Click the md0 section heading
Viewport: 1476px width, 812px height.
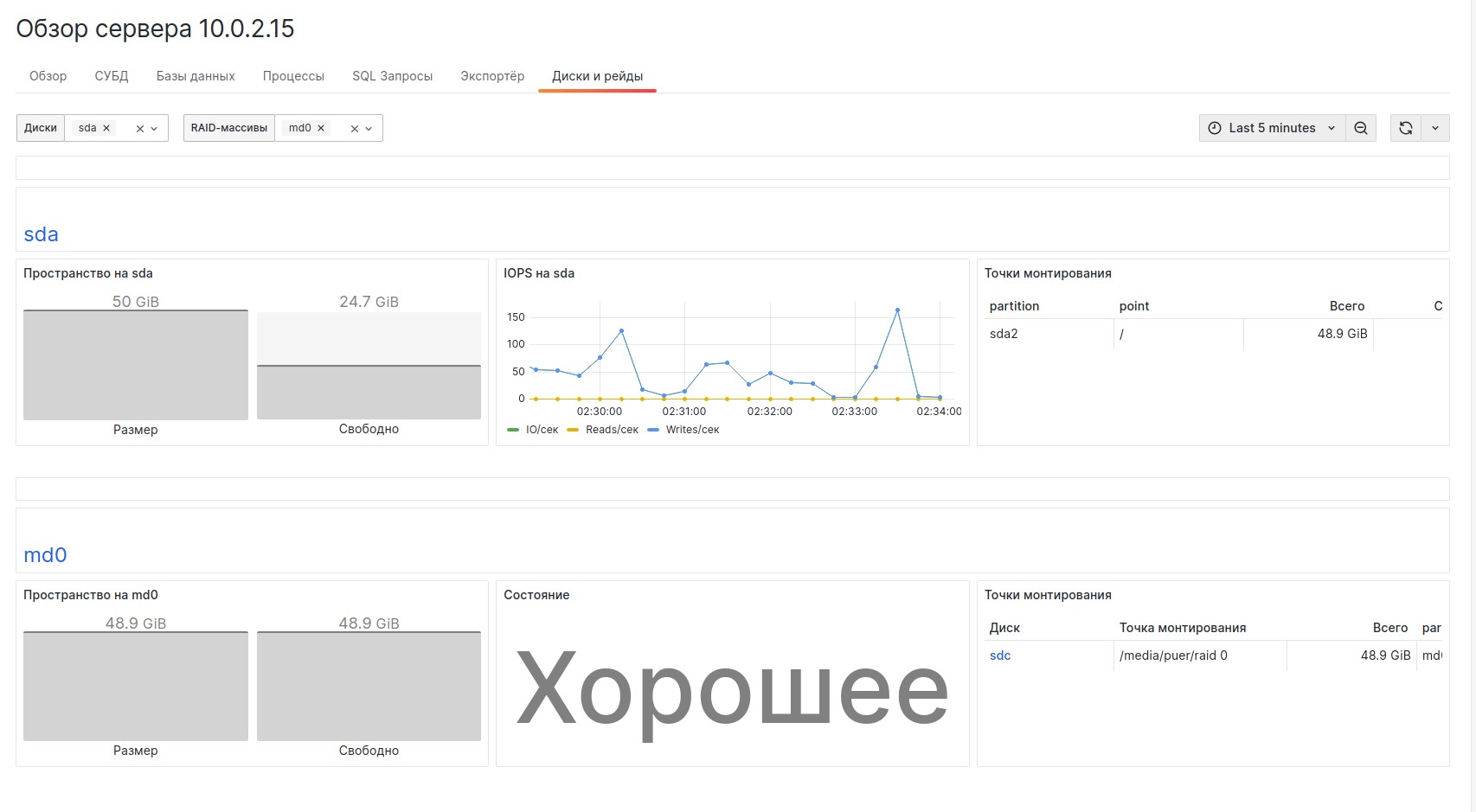[x=45, y=555]
